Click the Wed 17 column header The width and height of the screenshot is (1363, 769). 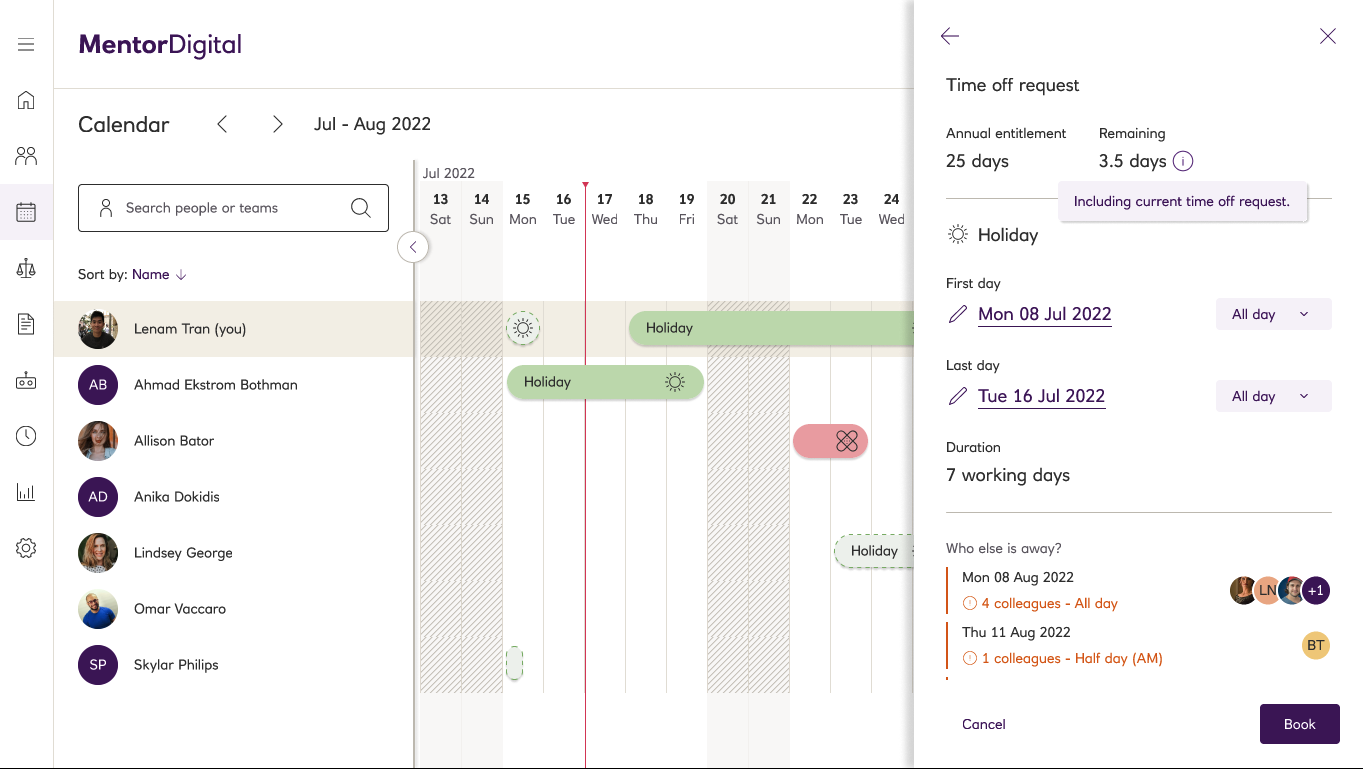click(x=604, y=209)
